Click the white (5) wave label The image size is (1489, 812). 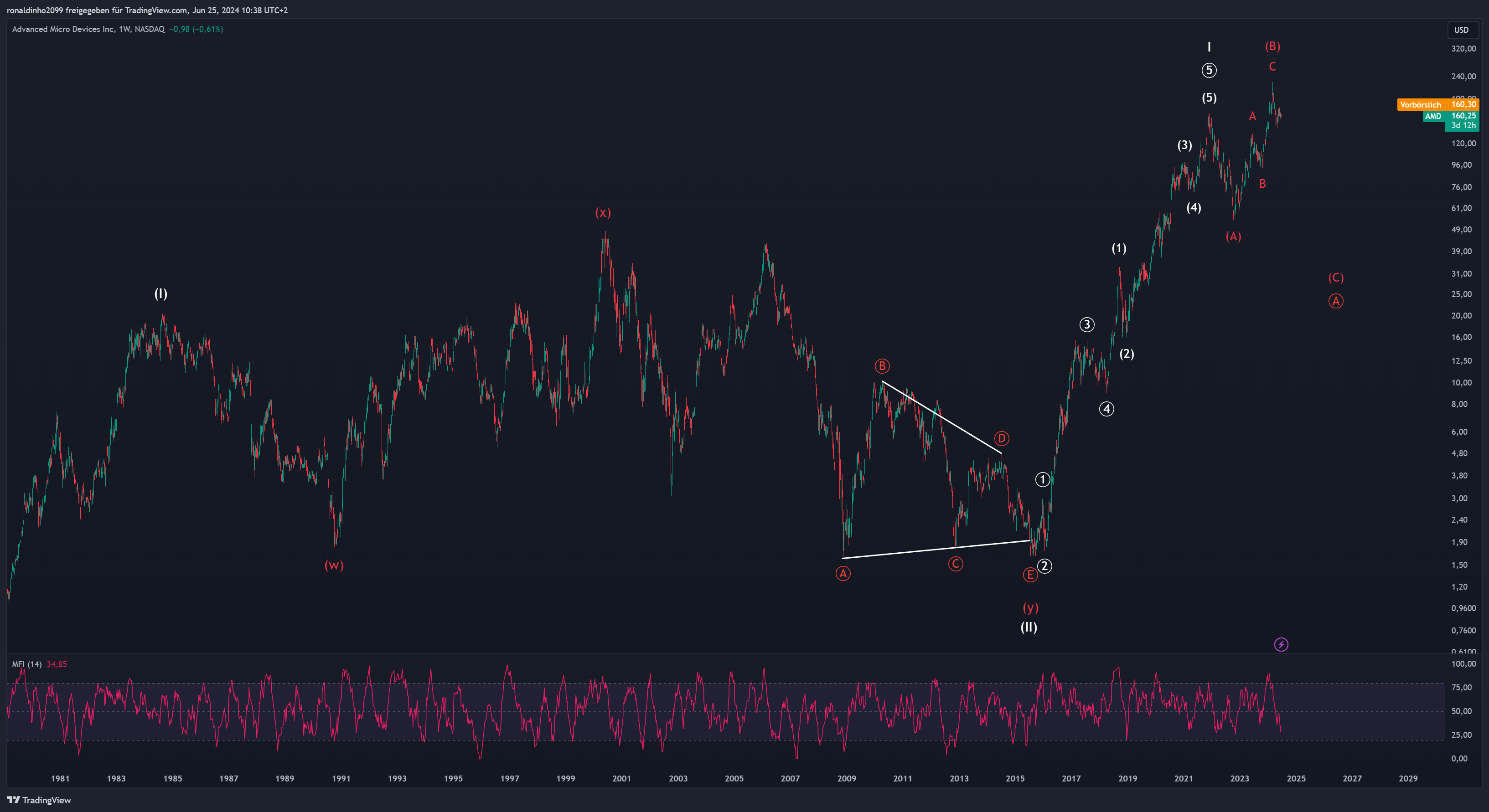1209,98
